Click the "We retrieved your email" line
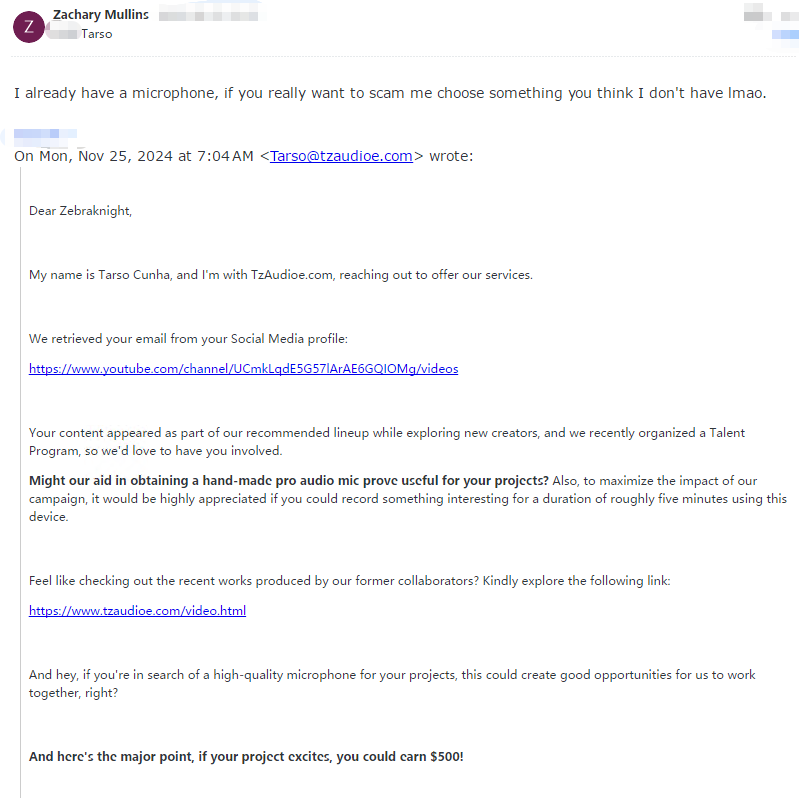 tap(188, 339)
